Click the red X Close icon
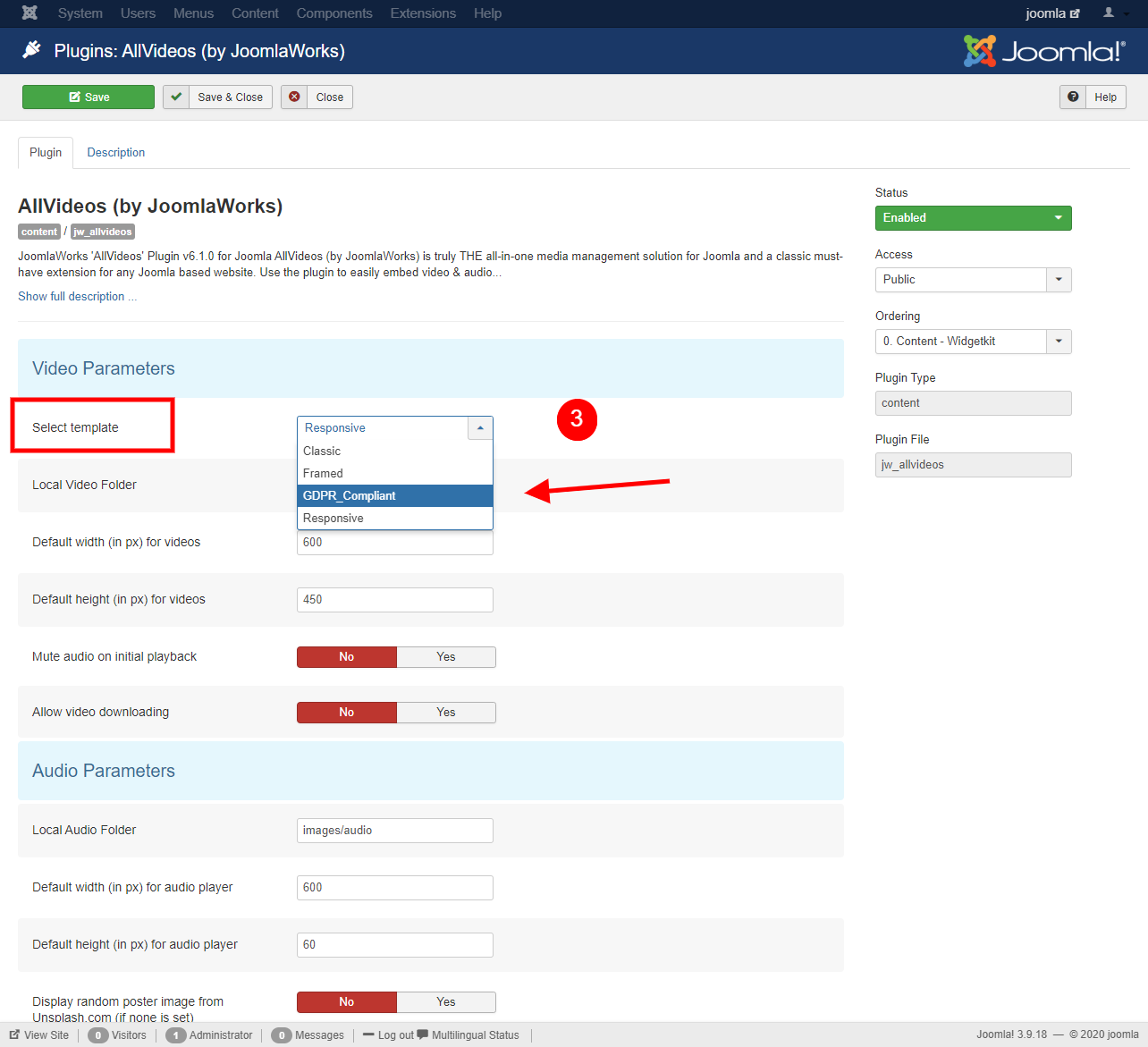 click(294, 97)
